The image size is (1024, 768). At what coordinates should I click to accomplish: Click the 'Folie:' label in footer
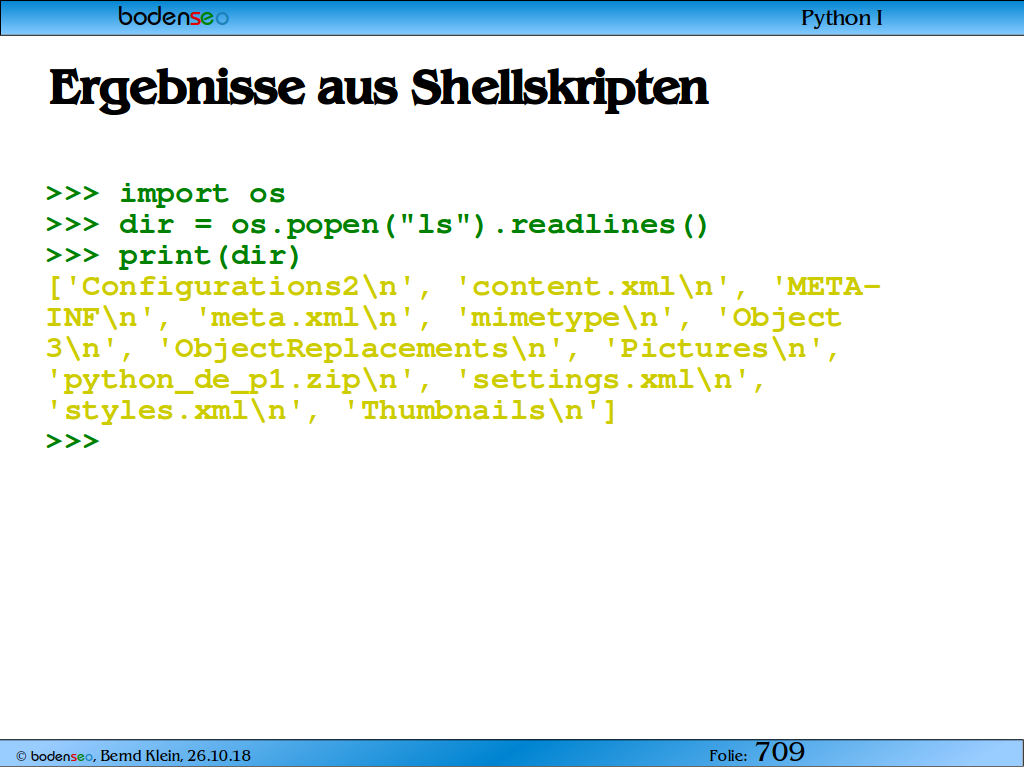[x=728, y=756]
